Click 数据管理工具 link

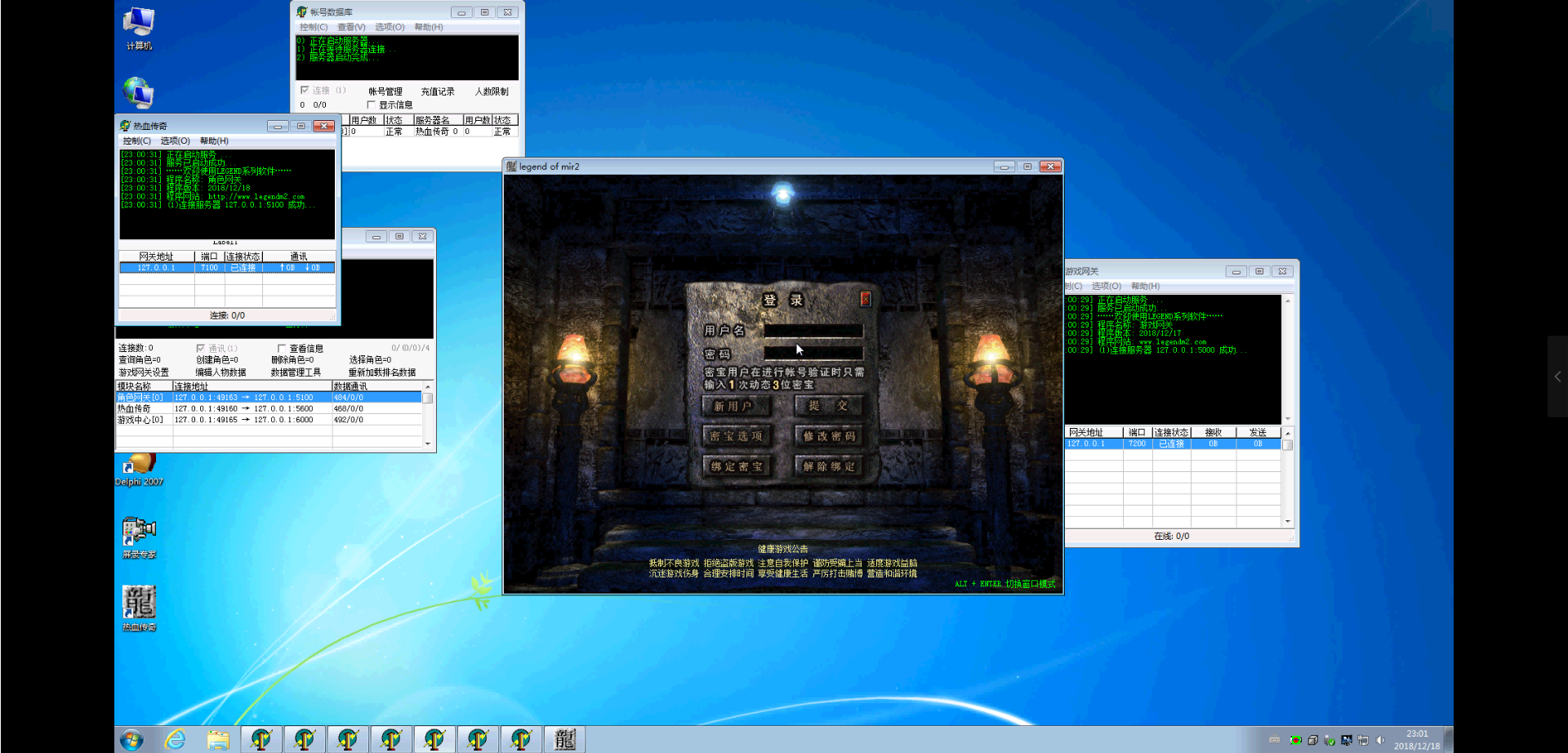(296, 372)
